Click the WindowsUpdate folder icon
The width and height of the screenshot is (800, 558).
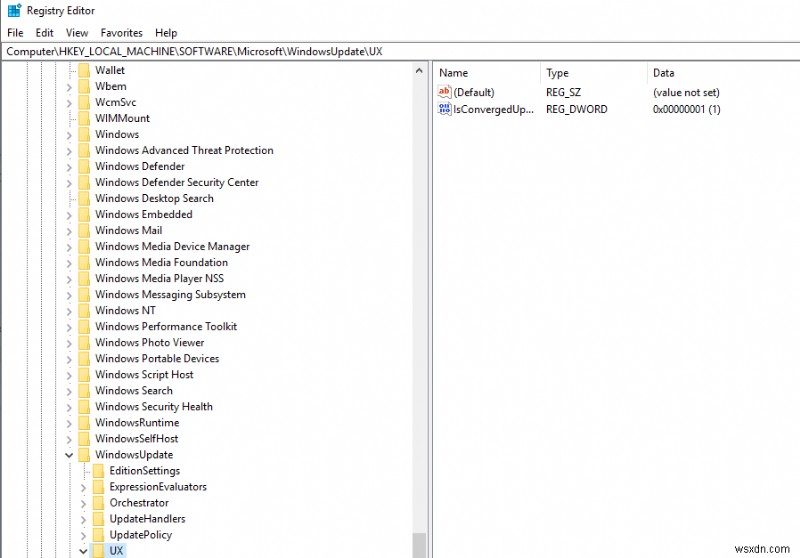point(84,454)
